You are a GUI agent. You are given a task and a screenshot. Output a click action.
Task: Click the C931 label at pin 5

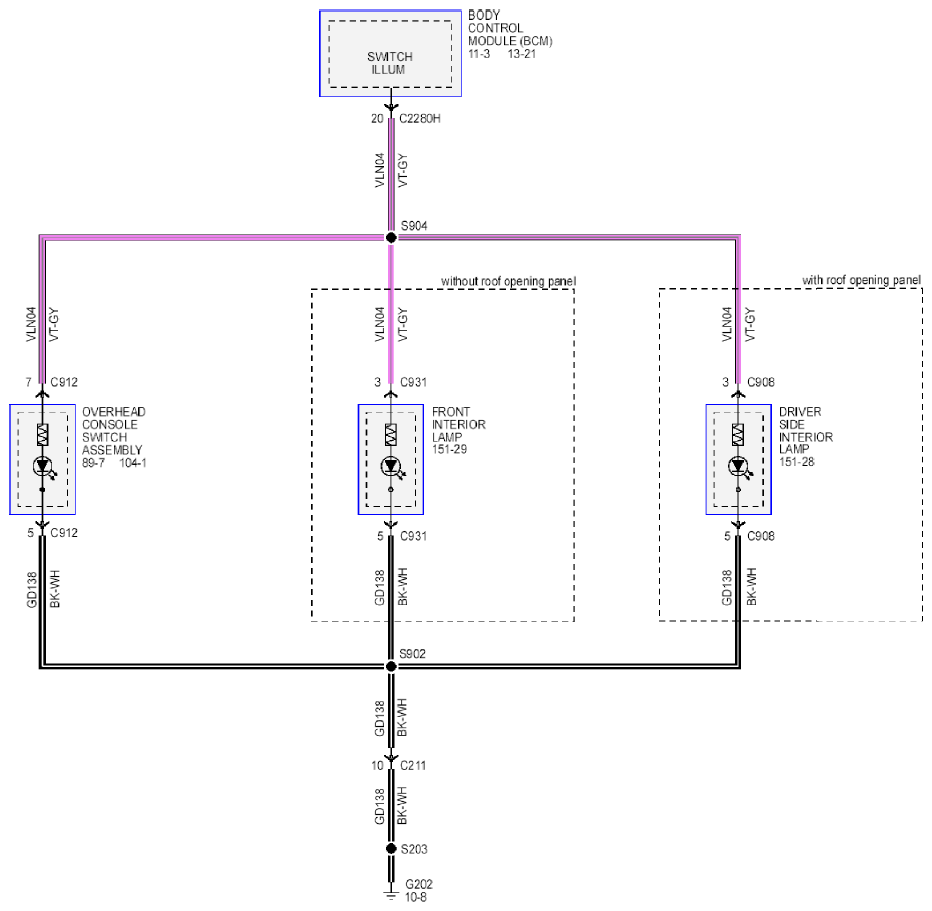click(414, 536)
